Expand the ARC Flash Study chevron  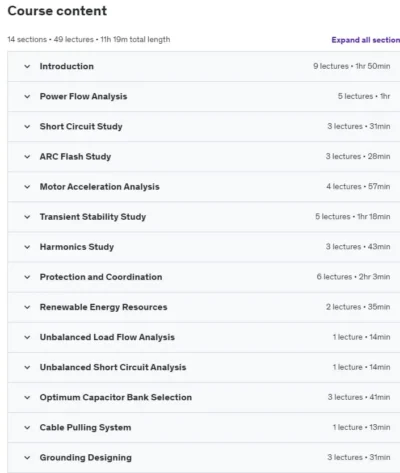coord(27,157)
